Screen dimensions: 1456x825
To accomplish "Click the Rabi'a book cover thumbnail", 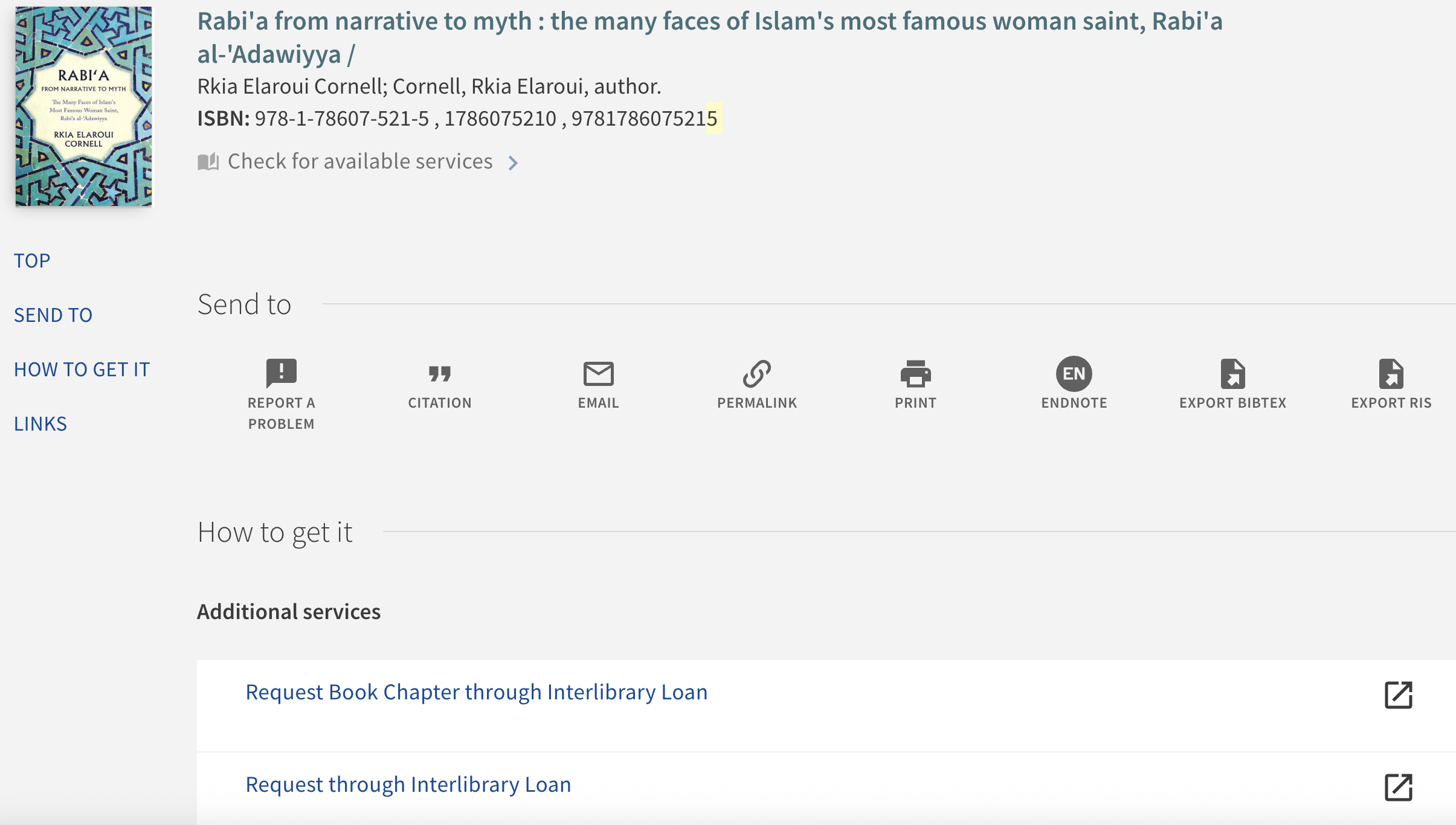I will click(x=83, y=106).
